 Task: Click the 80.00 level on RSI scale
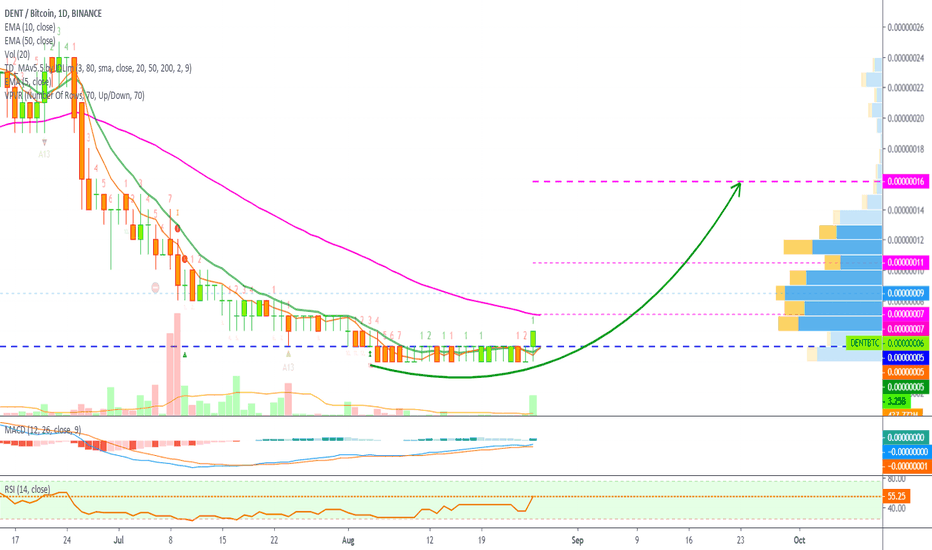coord(896,479)
